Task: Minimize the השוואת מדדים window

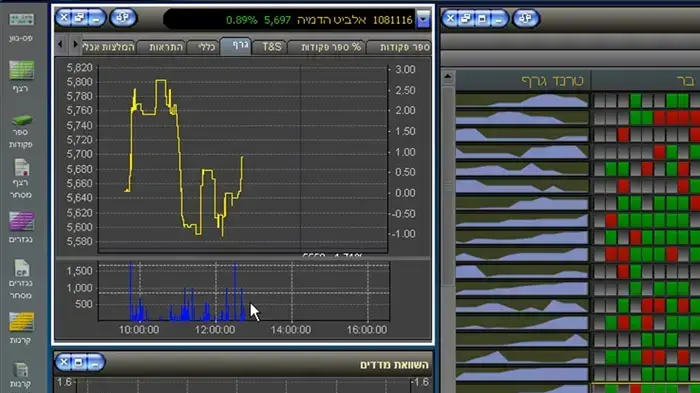Action: 95,362
